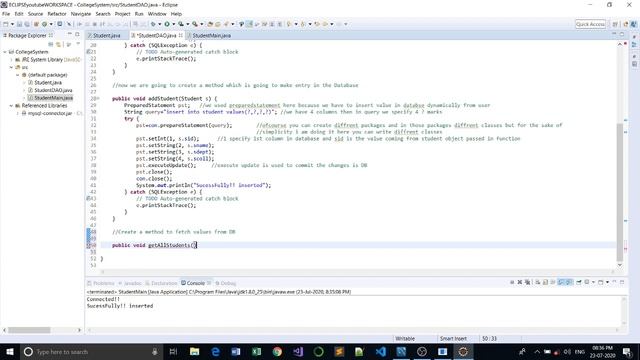Maximize the Console panel
640x360 pixels.
coord(622,282)
